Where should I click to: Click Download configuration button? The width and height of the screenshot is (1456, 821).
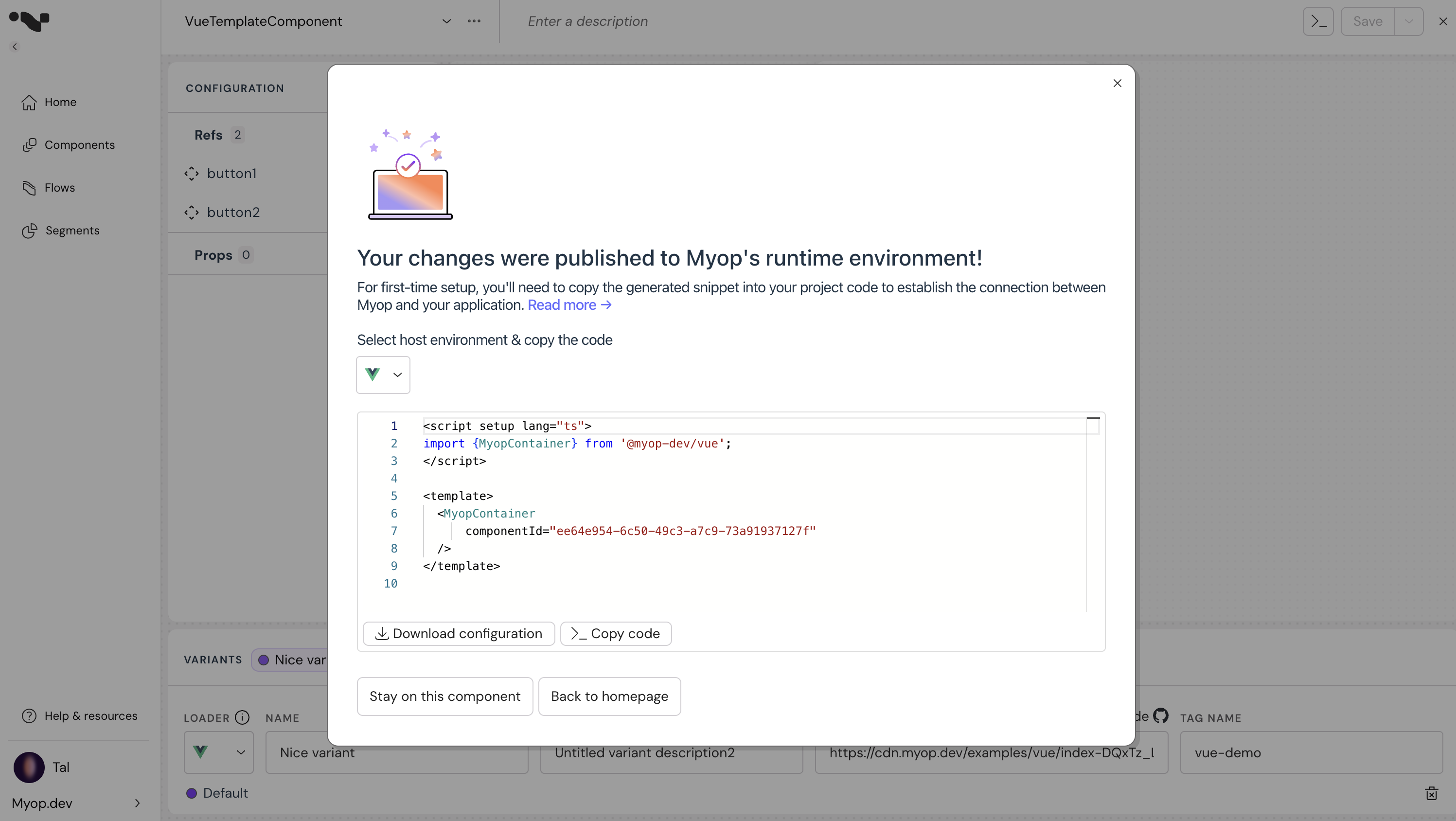coord(459,634)
